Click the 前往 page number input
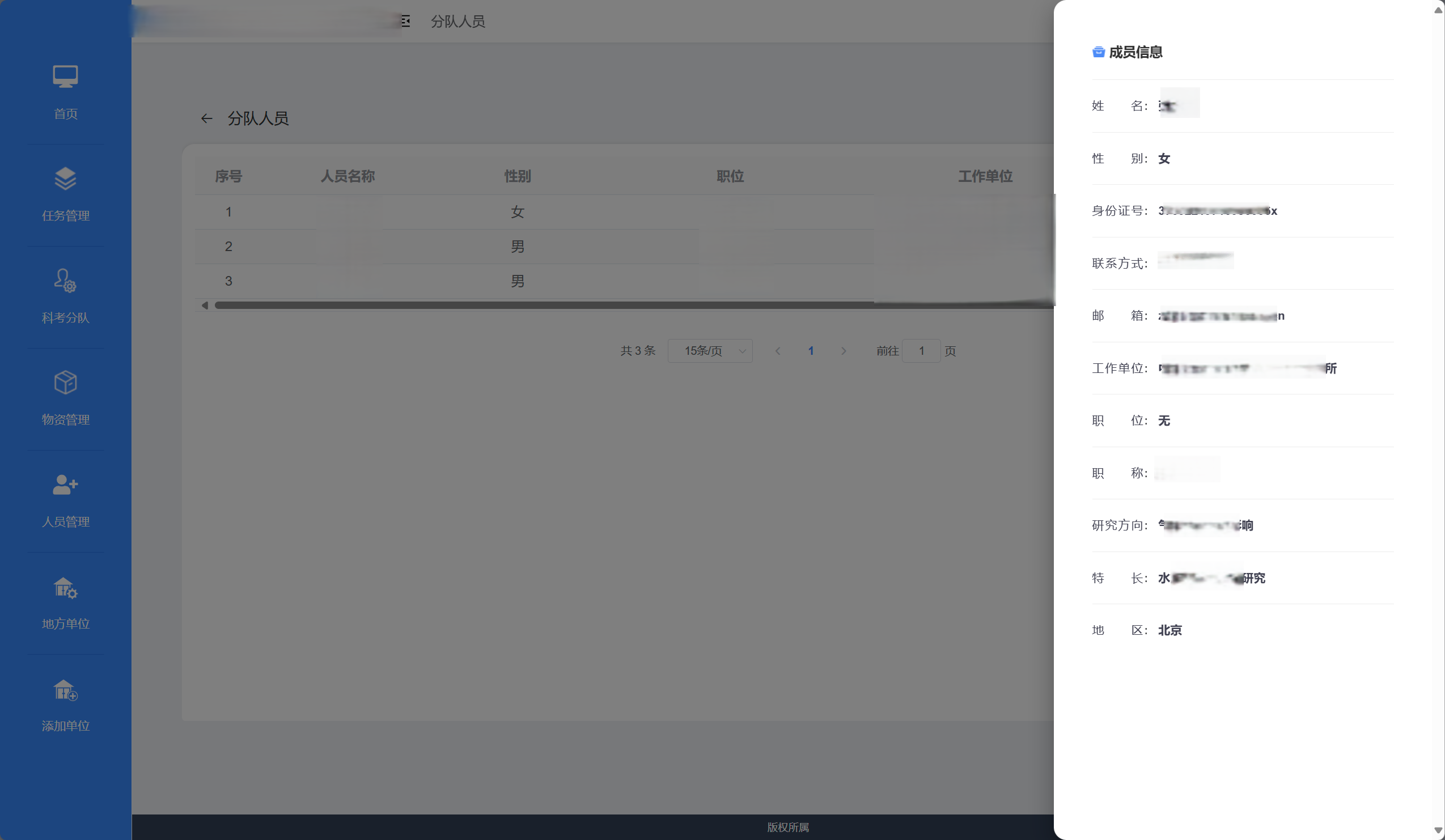 tap(921, 351)
